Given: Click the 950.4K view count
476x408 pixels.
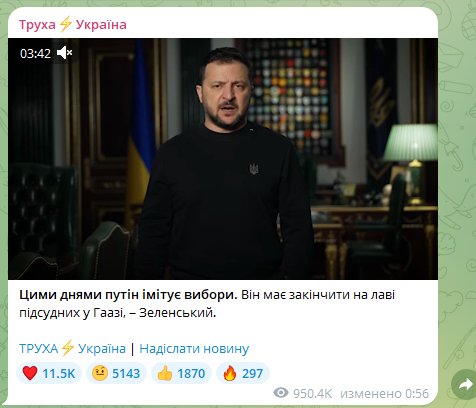Looking at the screenshot, I should 312,394.
